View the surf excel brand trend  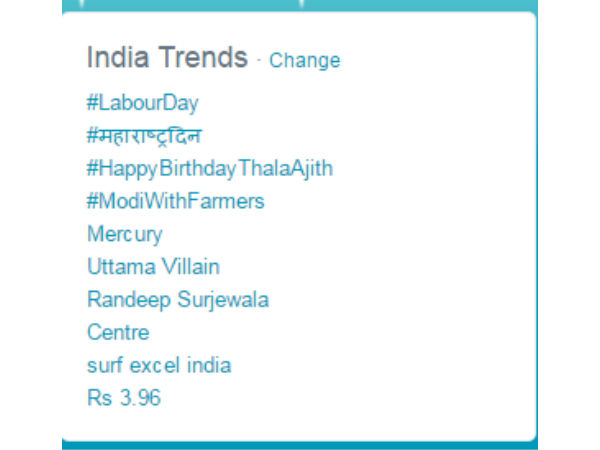point(159,365)
